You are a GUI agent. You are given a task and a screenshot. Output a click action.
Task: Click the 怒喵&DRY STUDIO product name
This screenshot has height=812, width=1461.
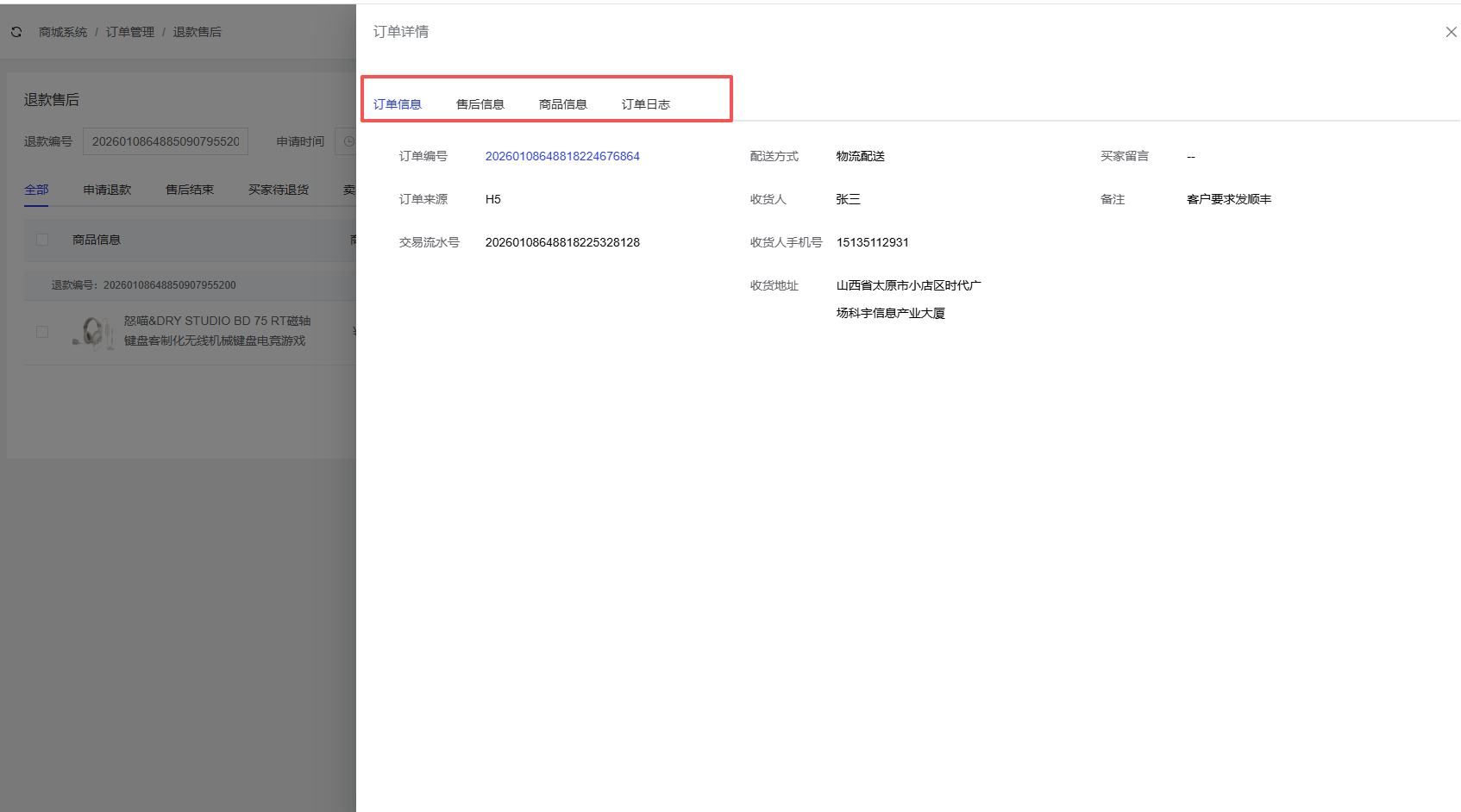216,321
